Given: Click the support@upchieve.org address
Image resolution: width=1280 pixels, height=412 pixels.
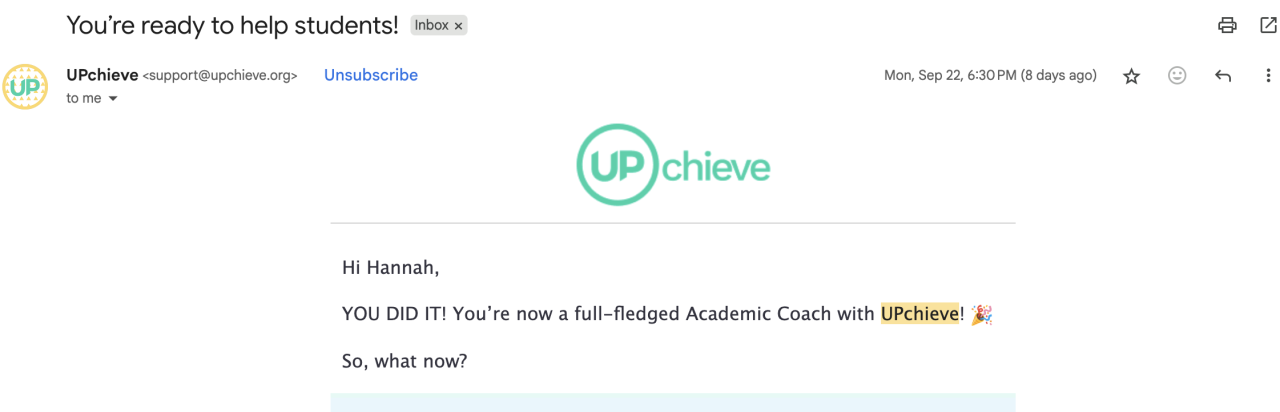Looking at the screenshot, I should click(x=221, y=76).
